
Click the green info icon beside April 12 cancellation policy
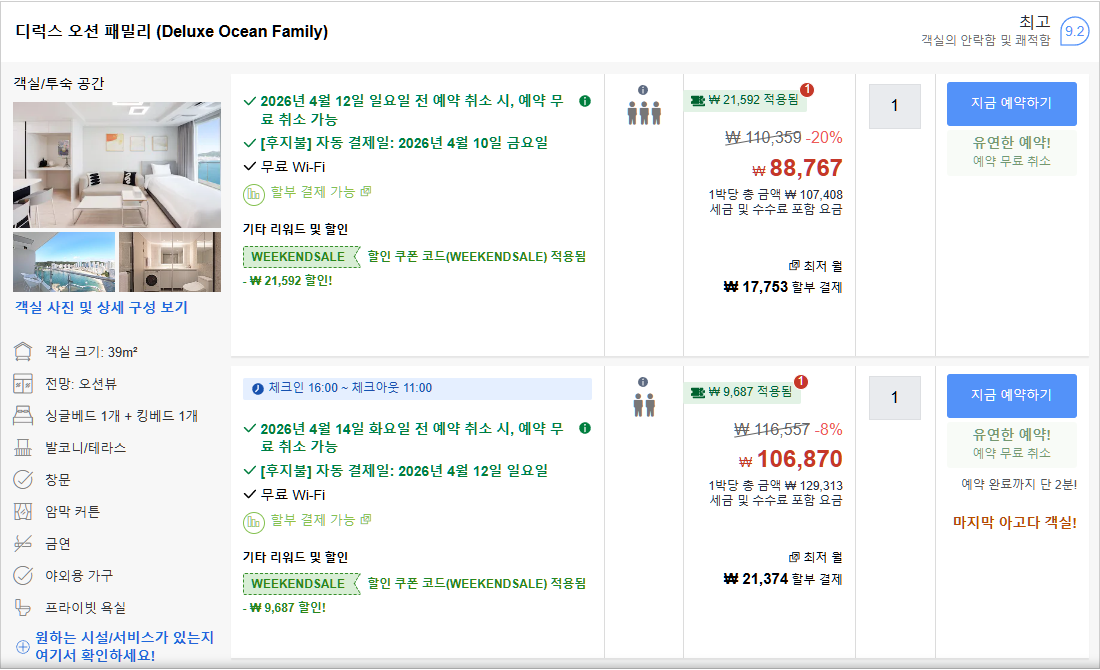point(585,101)
